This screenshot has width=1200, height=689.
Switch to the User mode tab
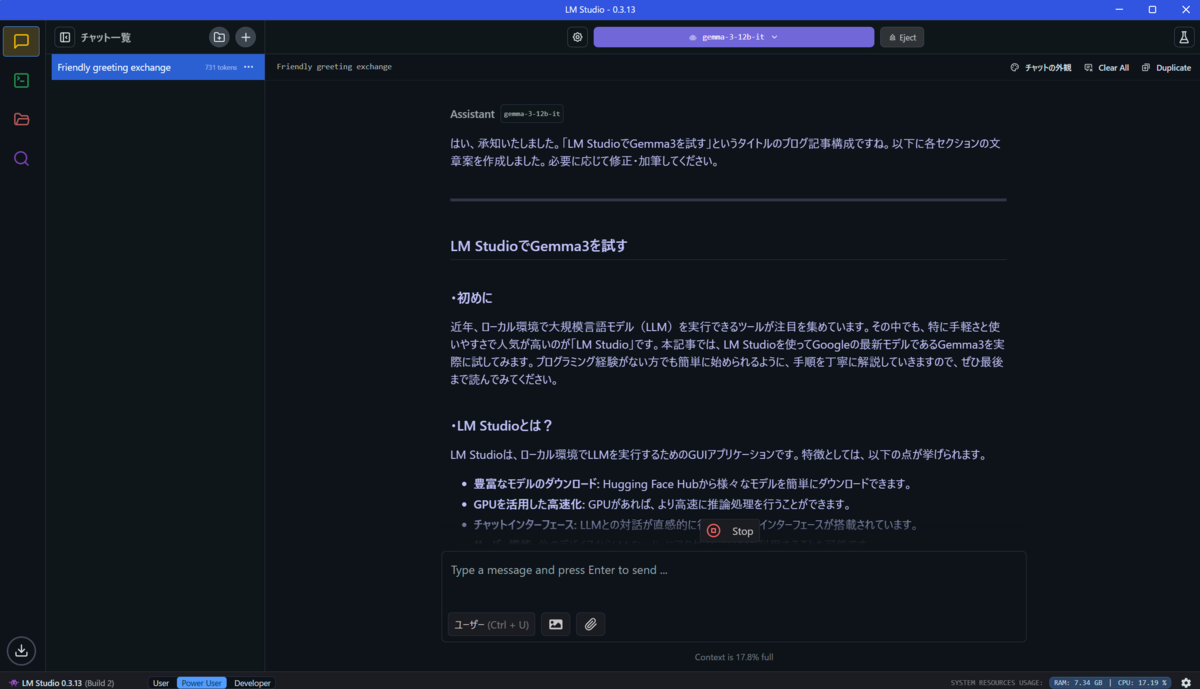click(160, 682)
